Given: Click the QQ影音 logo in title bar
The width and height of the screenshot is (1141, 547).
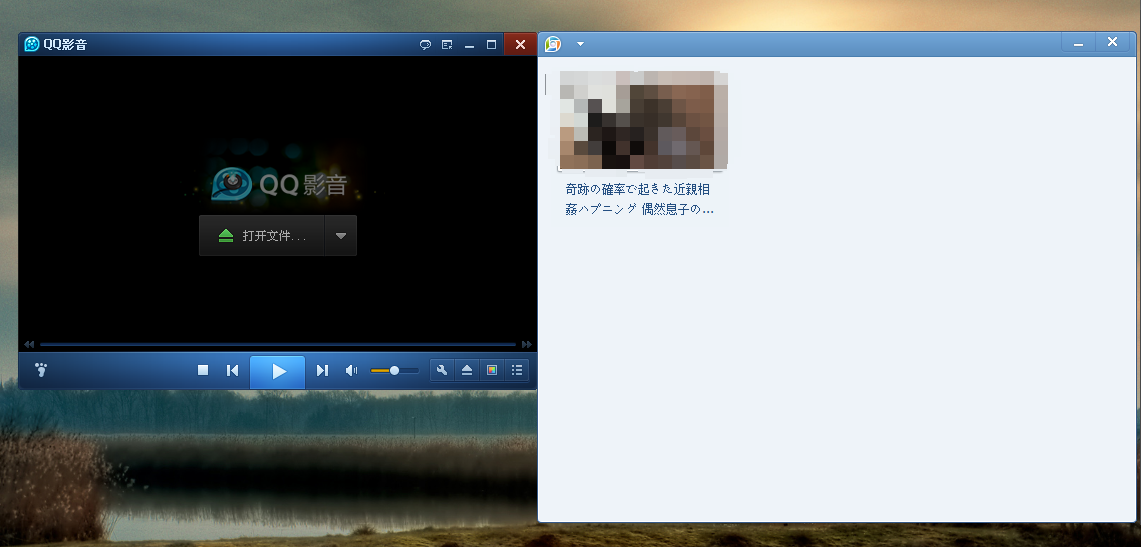Looking at the screenshot, I should coord(31,44).
